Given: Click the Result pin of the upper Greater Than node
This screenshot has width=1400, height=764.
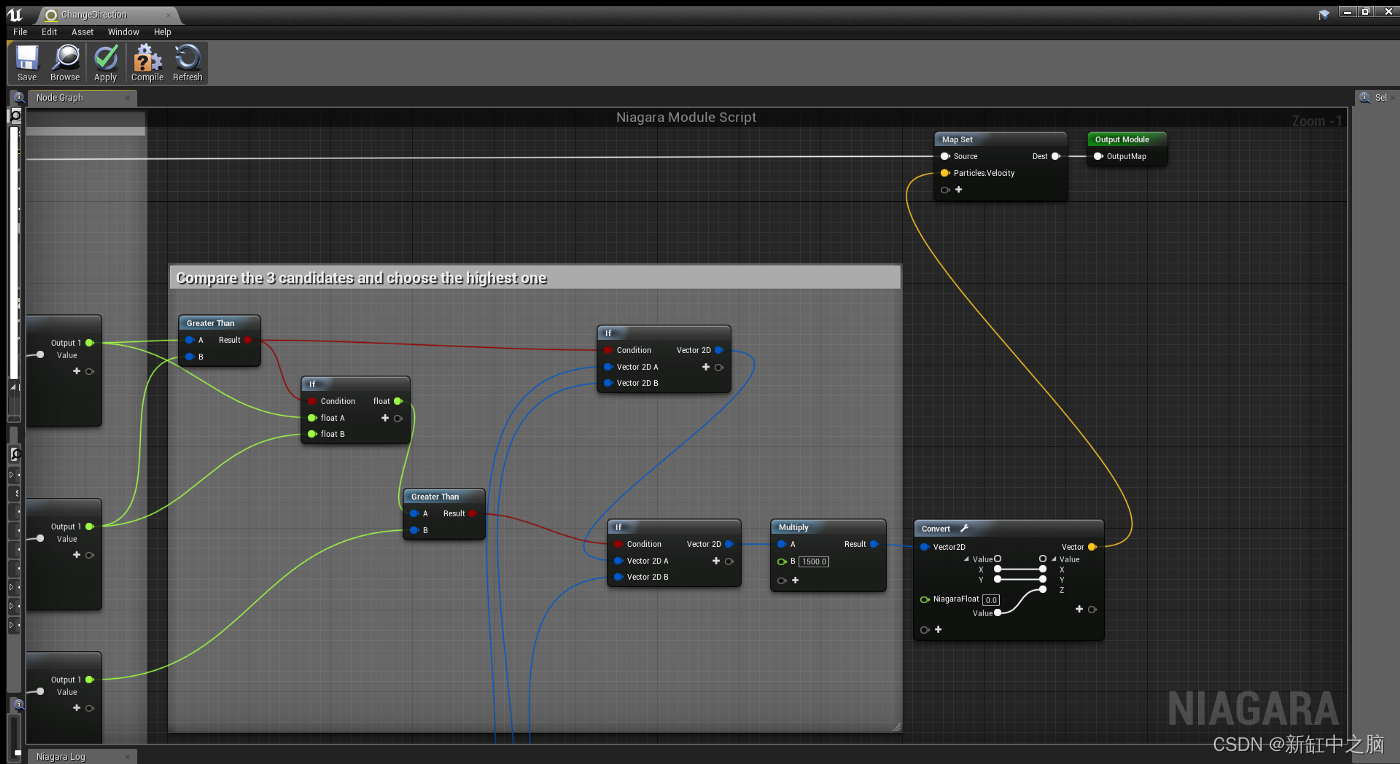Looking at the screenshot, I should (248, 340).
